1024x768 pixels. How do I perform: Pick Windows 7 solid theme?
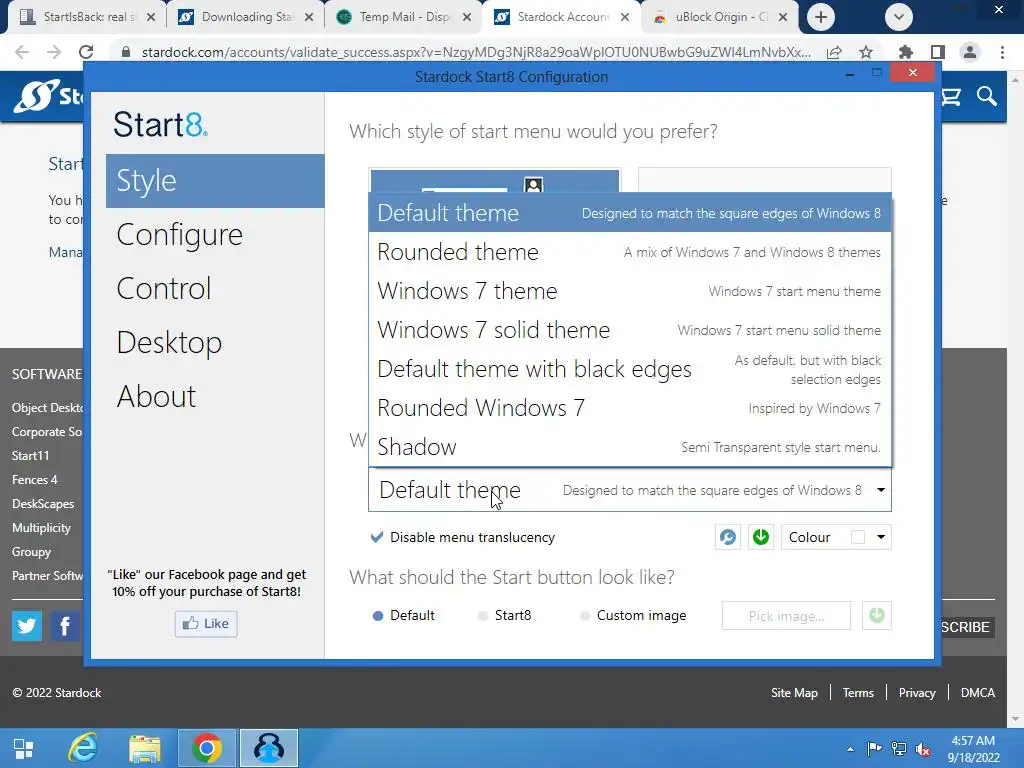coord(630,330)
